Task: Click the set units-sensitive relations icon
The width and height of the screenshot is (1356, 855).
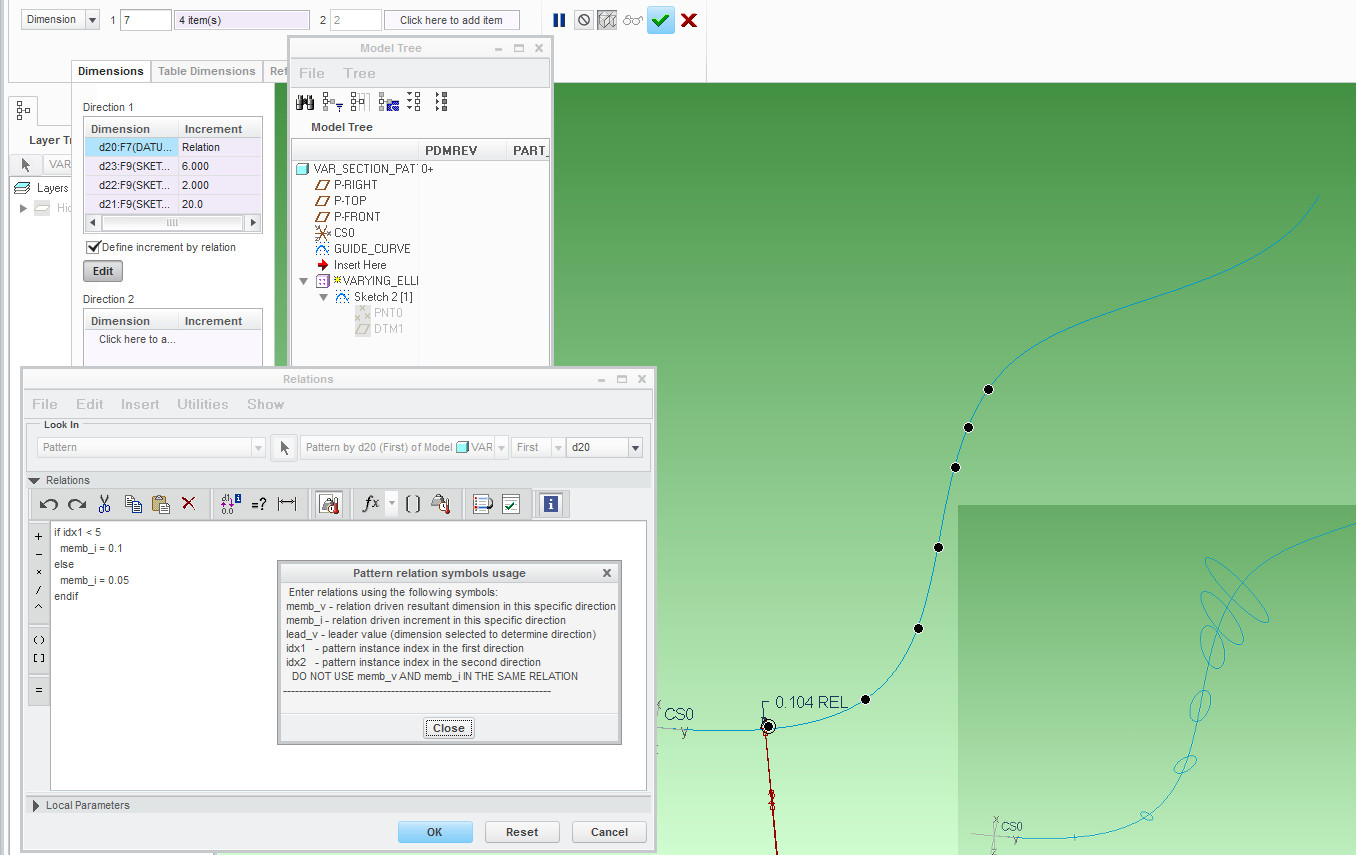Action: pos(328,504)
